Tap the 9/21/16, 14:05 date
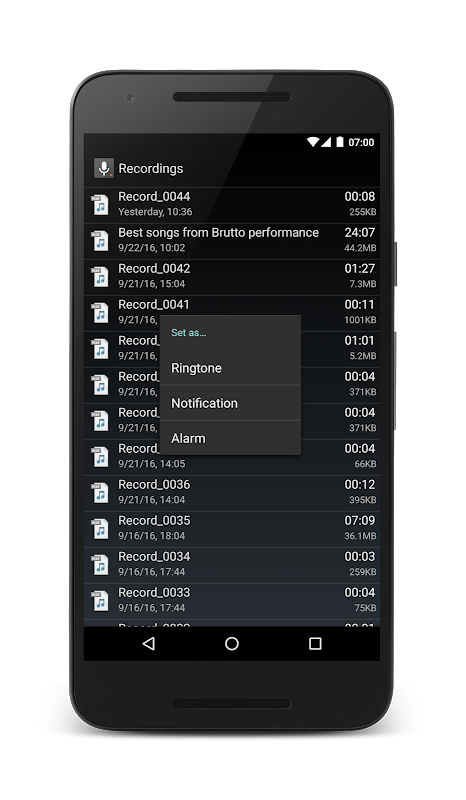466x800 pixels. coord(152,464)
